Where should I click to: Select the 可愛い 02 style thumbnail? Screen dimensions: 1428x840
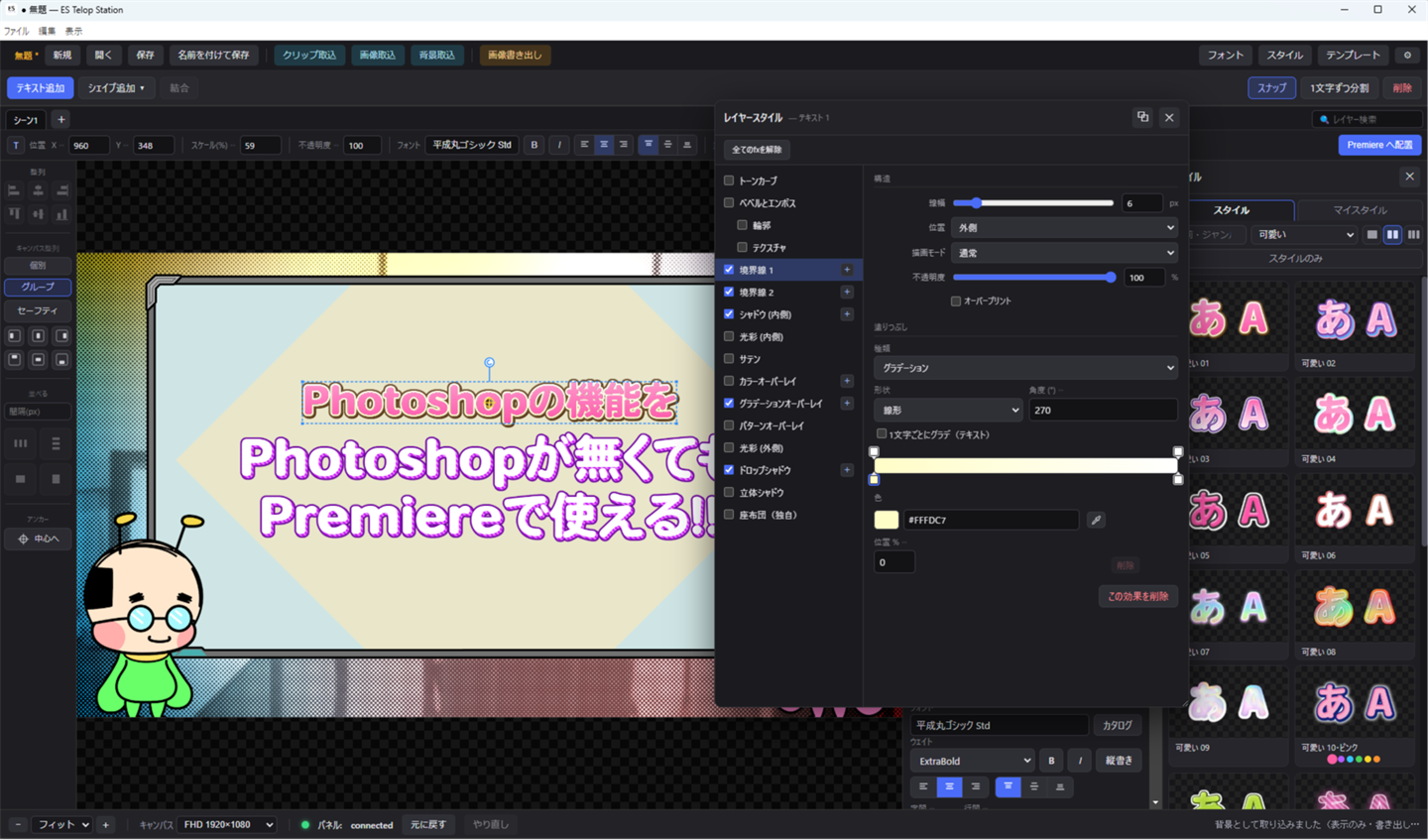click(x=1355, y=325)
